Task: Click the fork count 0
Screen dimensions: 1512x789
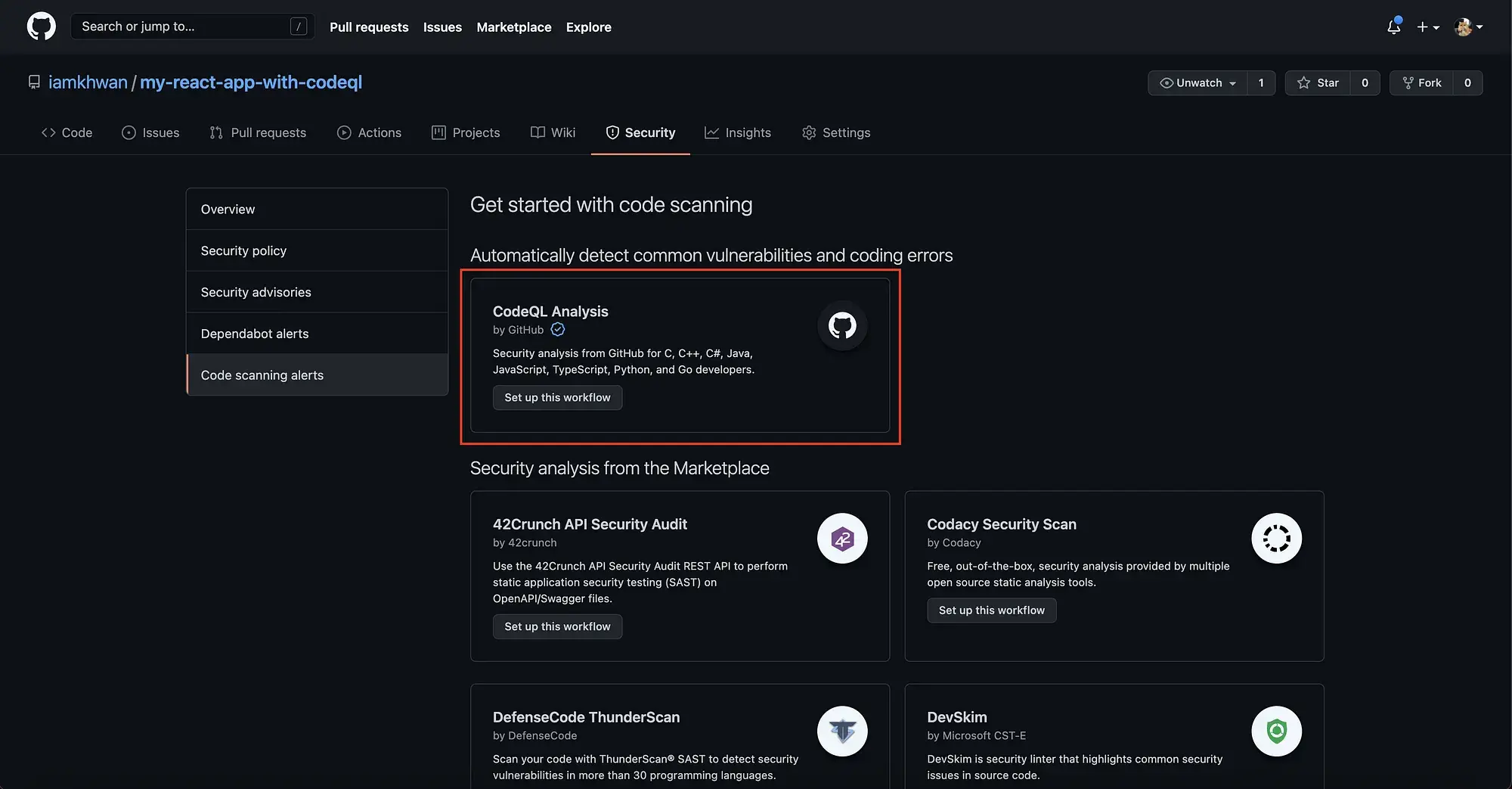Action: click(1467, 83)
